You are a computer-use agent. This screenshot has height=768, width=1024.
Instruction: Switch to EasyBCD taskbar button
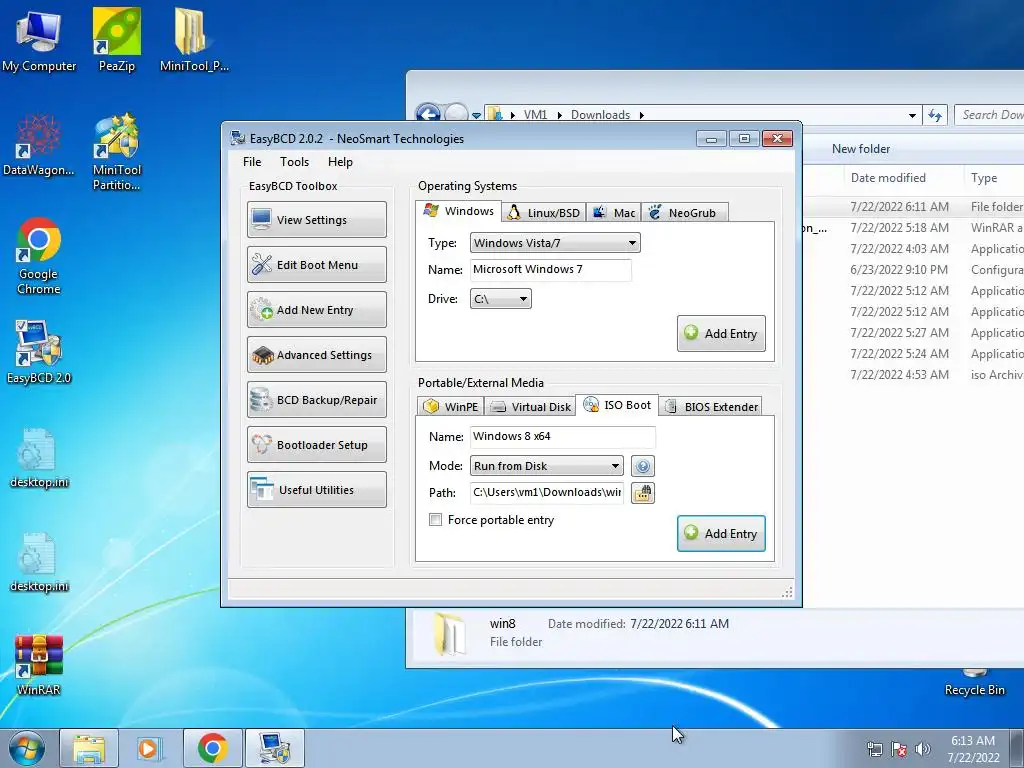[x=275, y=748]
